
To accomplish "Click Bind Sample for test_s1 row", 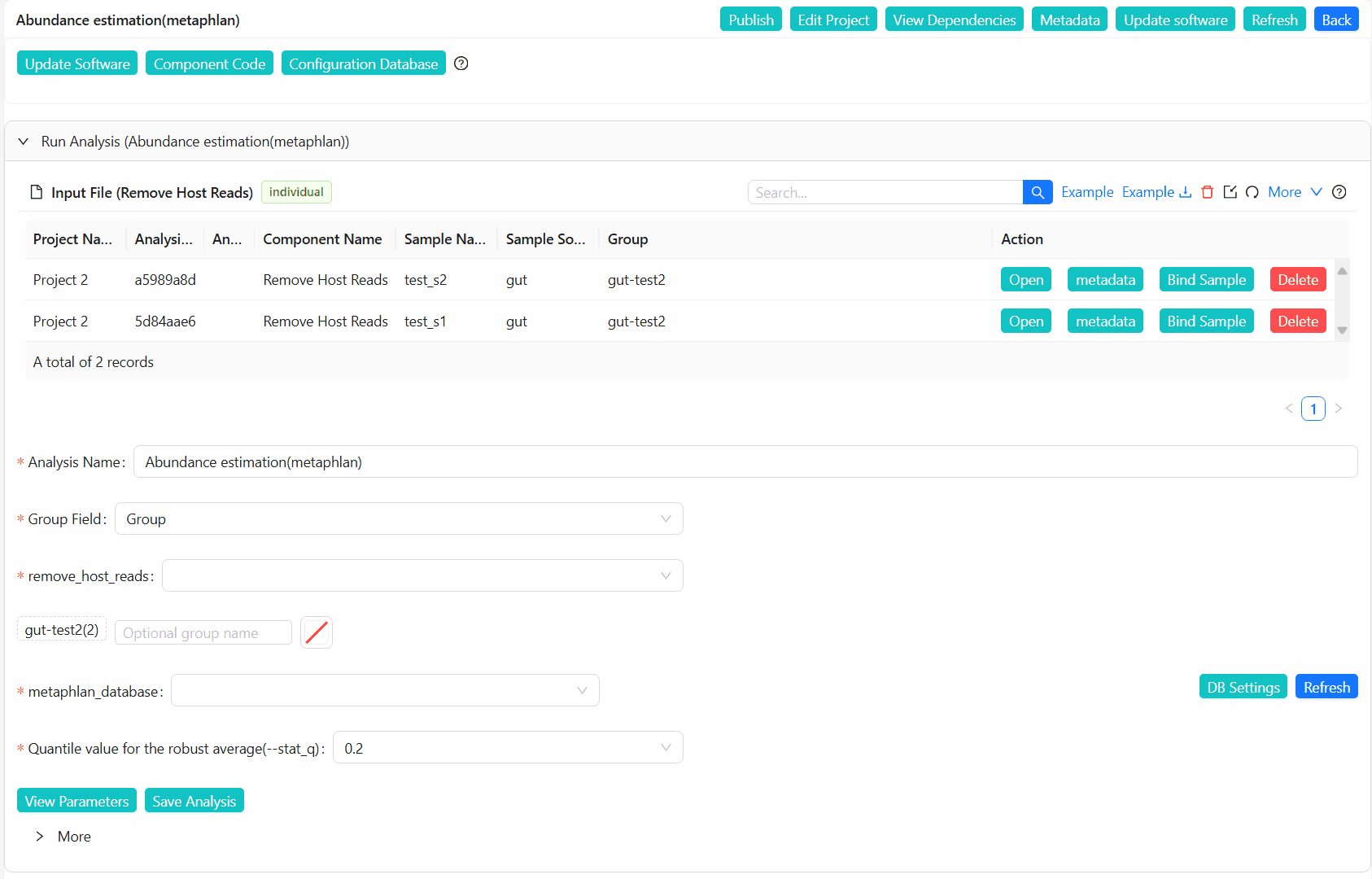I will [x=1206, y=321].
